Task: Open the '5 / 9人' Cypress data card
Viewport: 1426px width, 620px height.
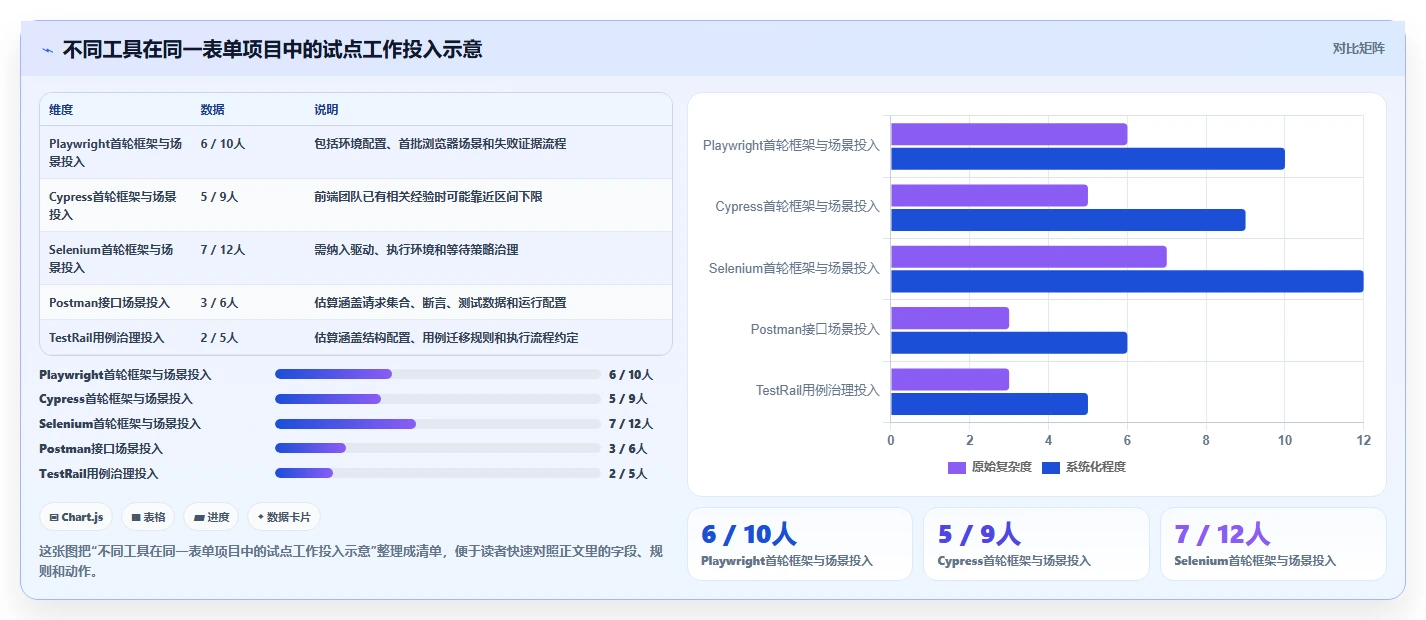Action: tap(1036, 544)
